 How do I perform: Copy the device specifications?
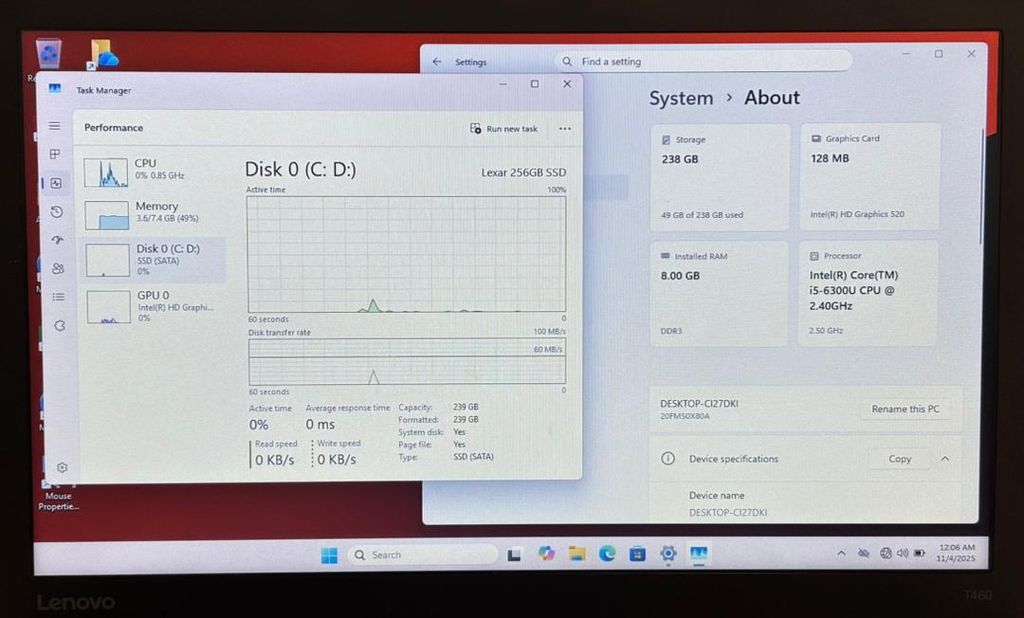coord(900,459)
